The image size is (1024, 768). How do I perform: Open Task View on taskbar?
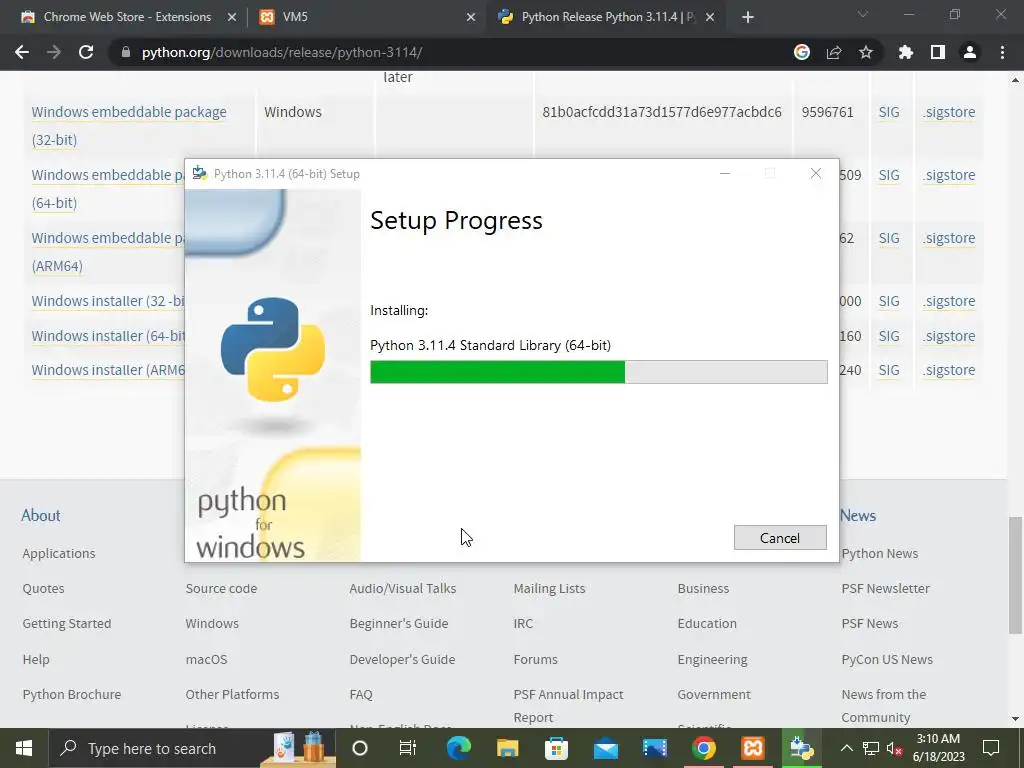(408, 748)
